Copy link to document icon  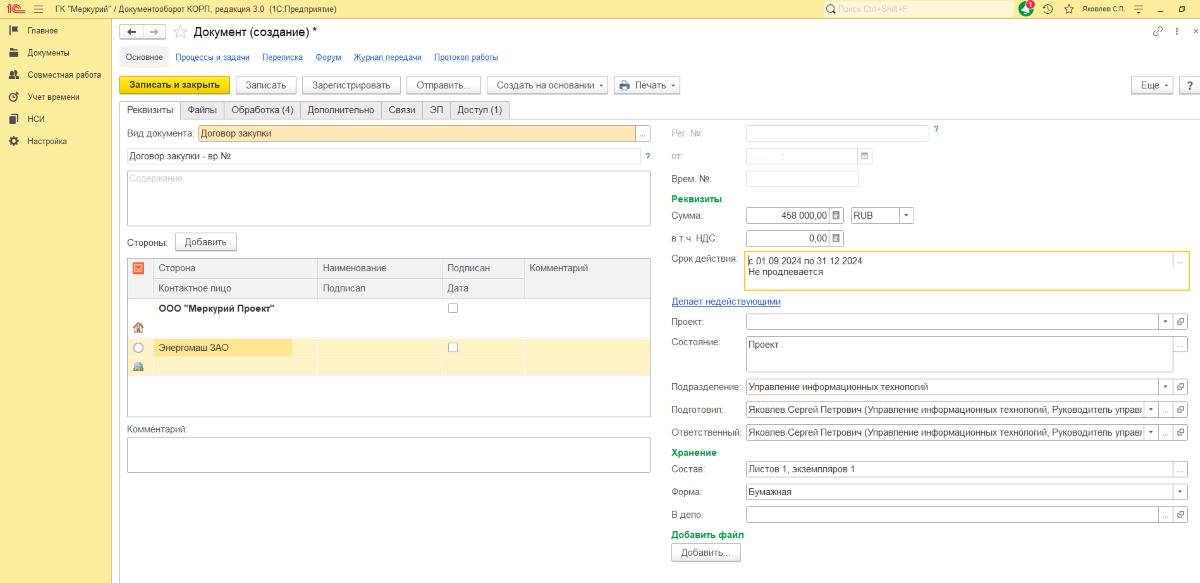(1158, 32)
